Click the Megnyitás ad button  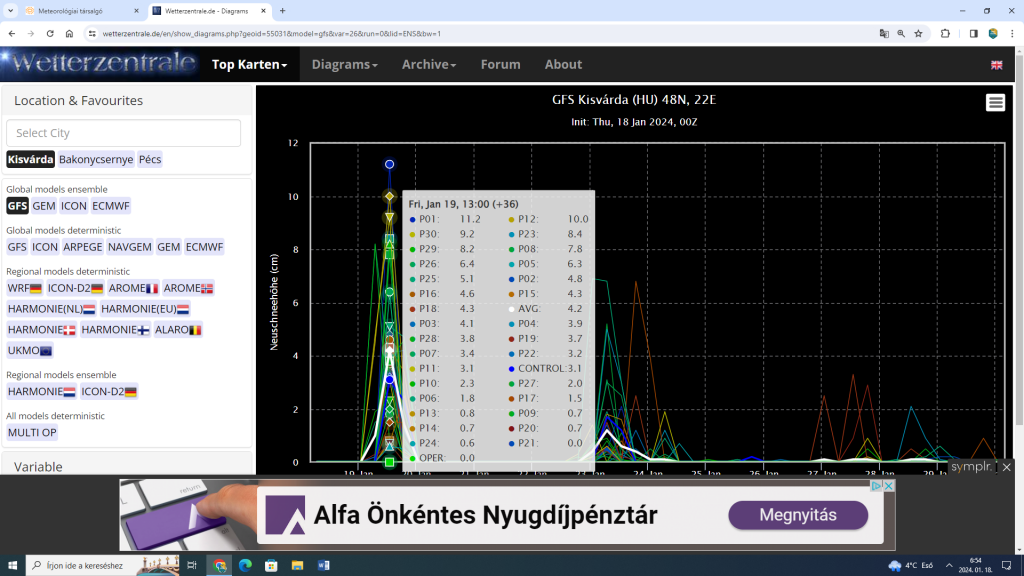click(x=796, y=515)
